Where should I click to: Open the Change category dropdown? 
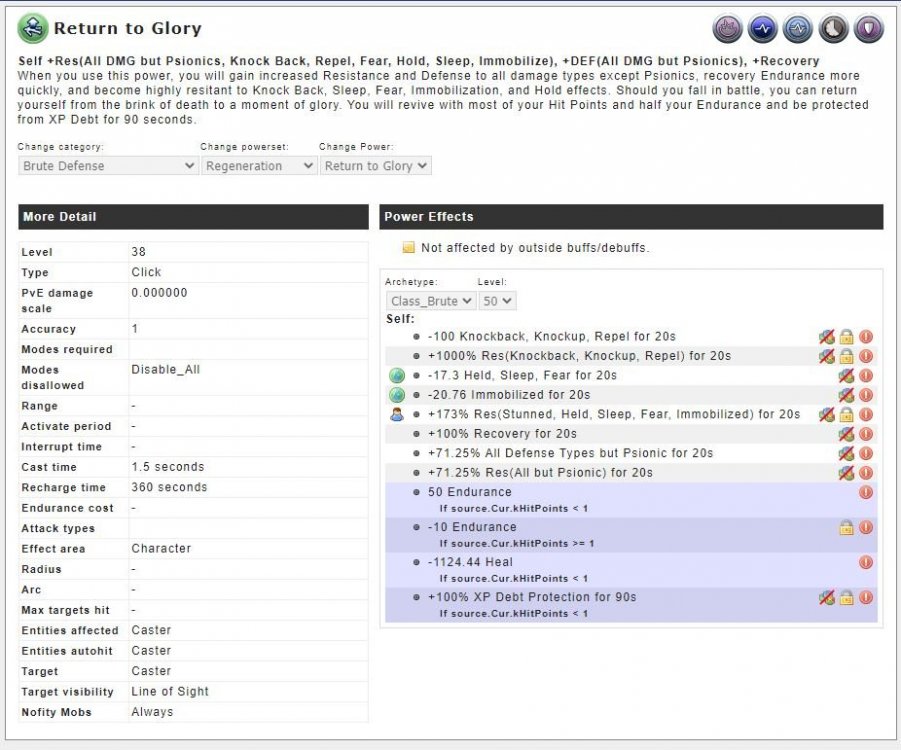[108, 166]
